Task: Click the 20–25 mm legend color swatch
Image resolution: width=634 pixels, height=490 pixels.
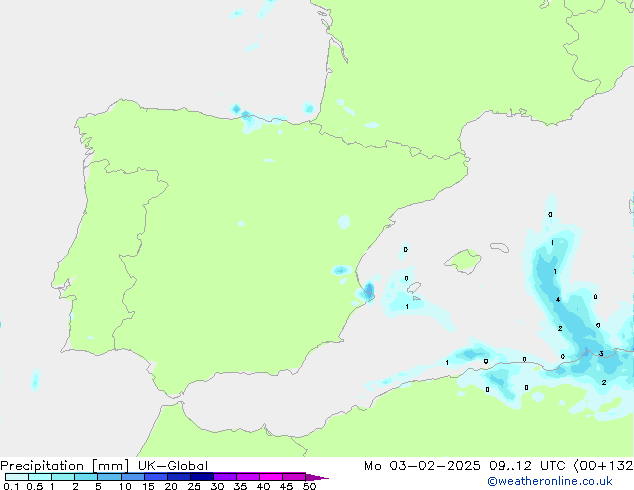Action: click(x=179, y=477)
